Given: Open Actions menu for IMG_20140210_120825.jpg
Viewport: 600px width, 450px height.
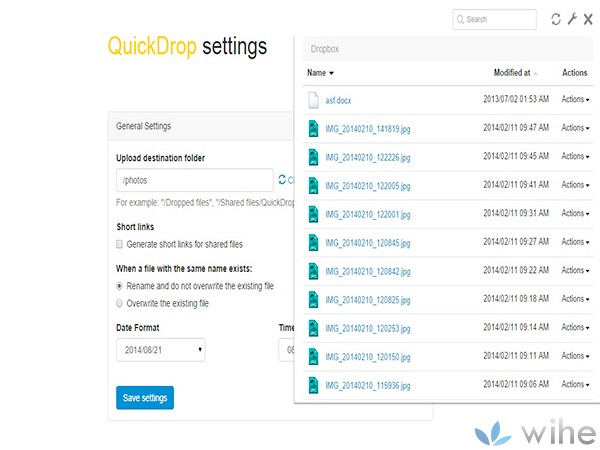Looking at the screenshot, I should tap(575, 299).
